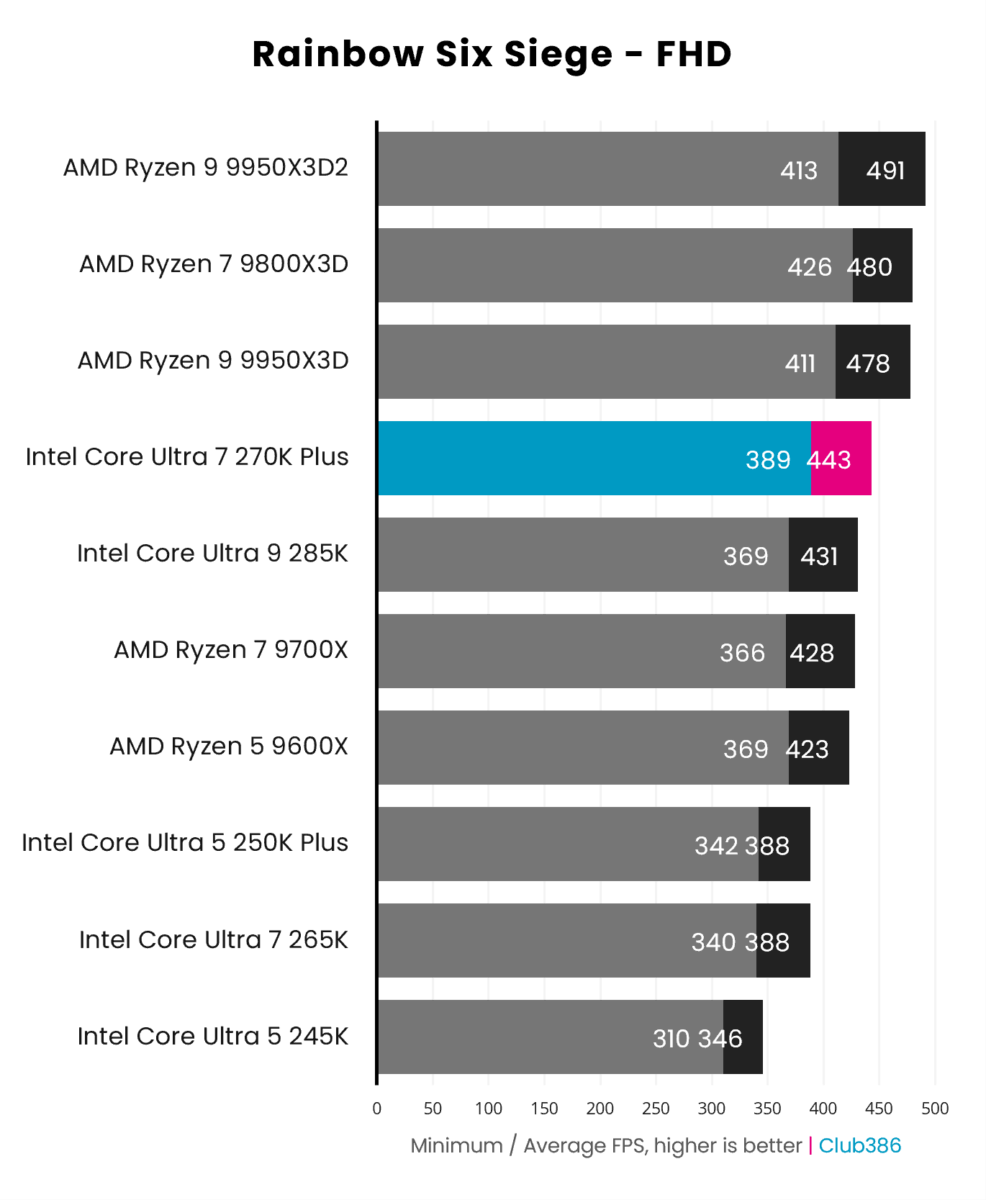Click the 500 axis tick label

[x=935, y=1108]
